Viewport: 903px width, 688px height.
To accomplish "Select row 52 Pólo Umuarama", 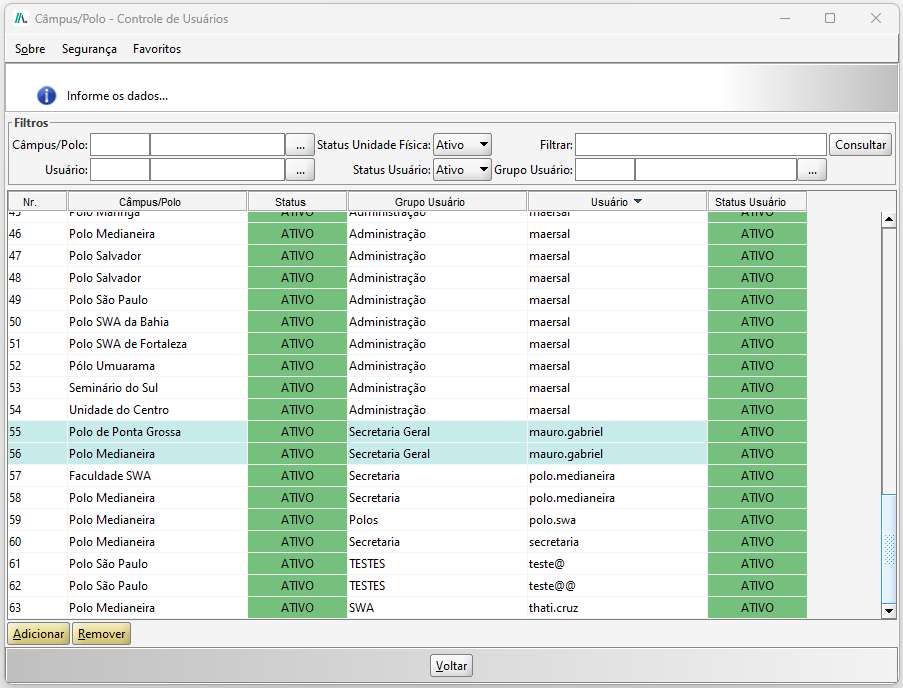I will (x=407, y=366).
